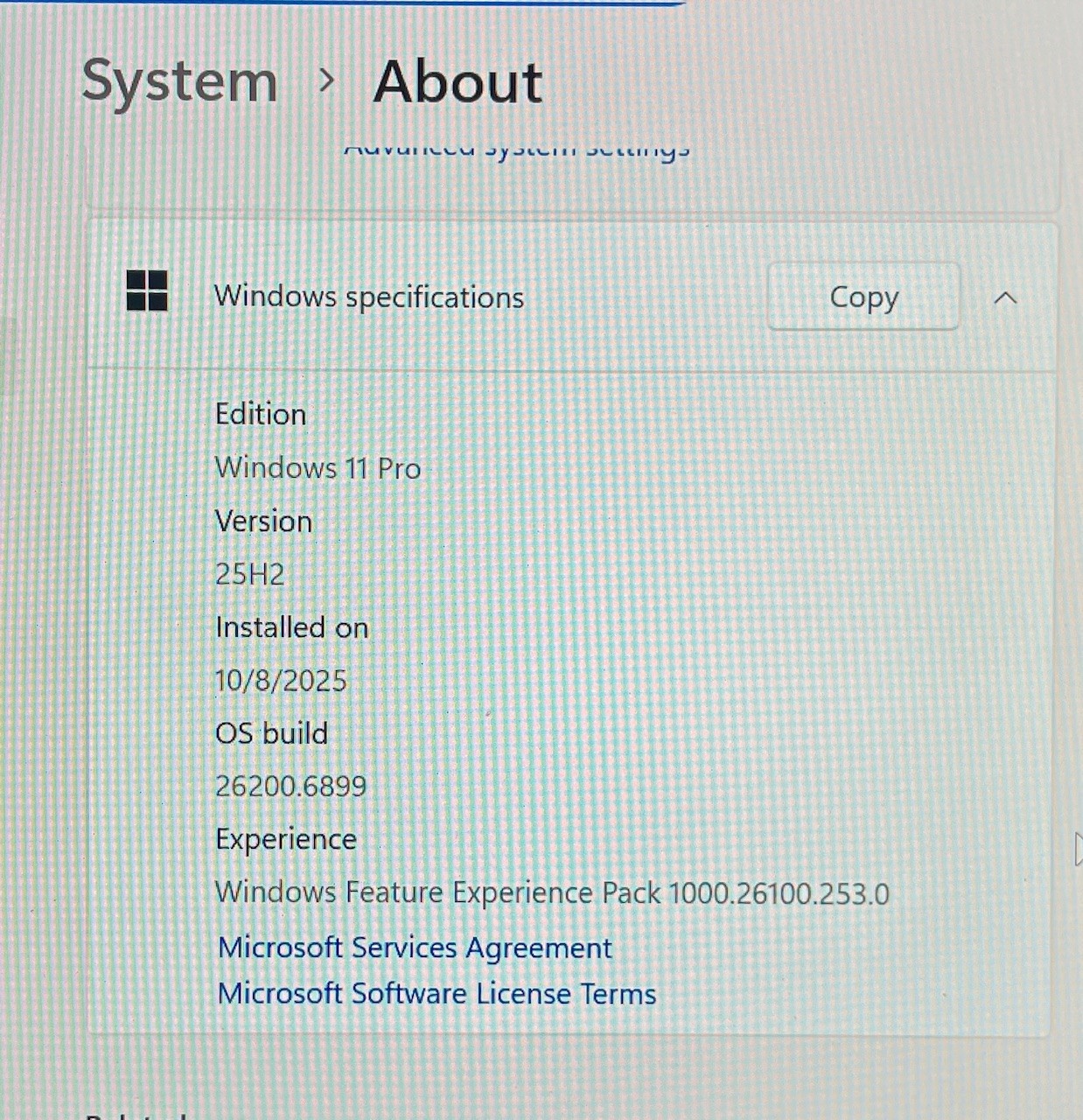
Task: Click the Version label
Action: tap(263, 521)
